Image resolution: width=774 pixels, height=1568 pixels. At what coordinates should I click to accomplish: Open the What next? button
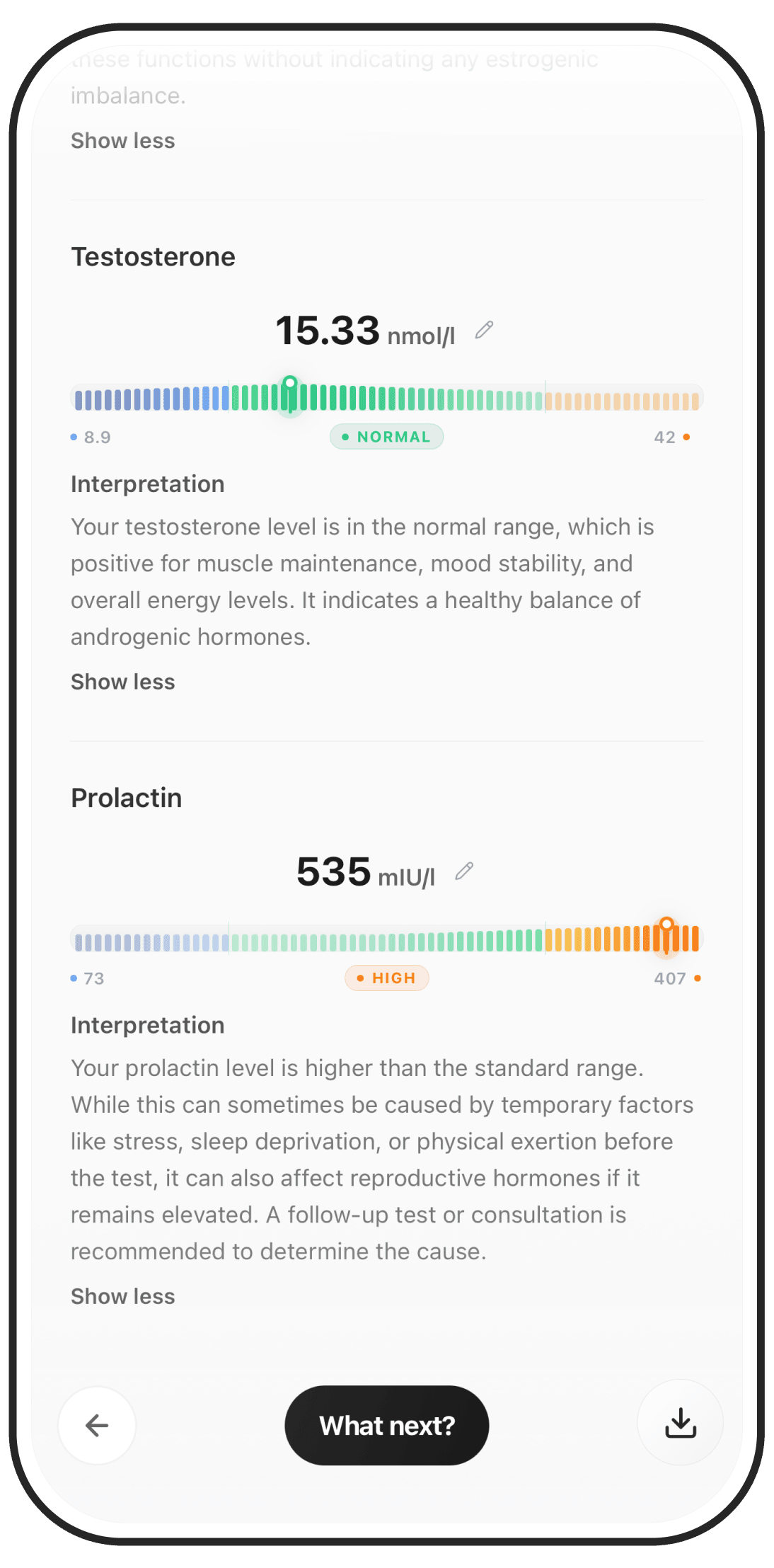387,1425
